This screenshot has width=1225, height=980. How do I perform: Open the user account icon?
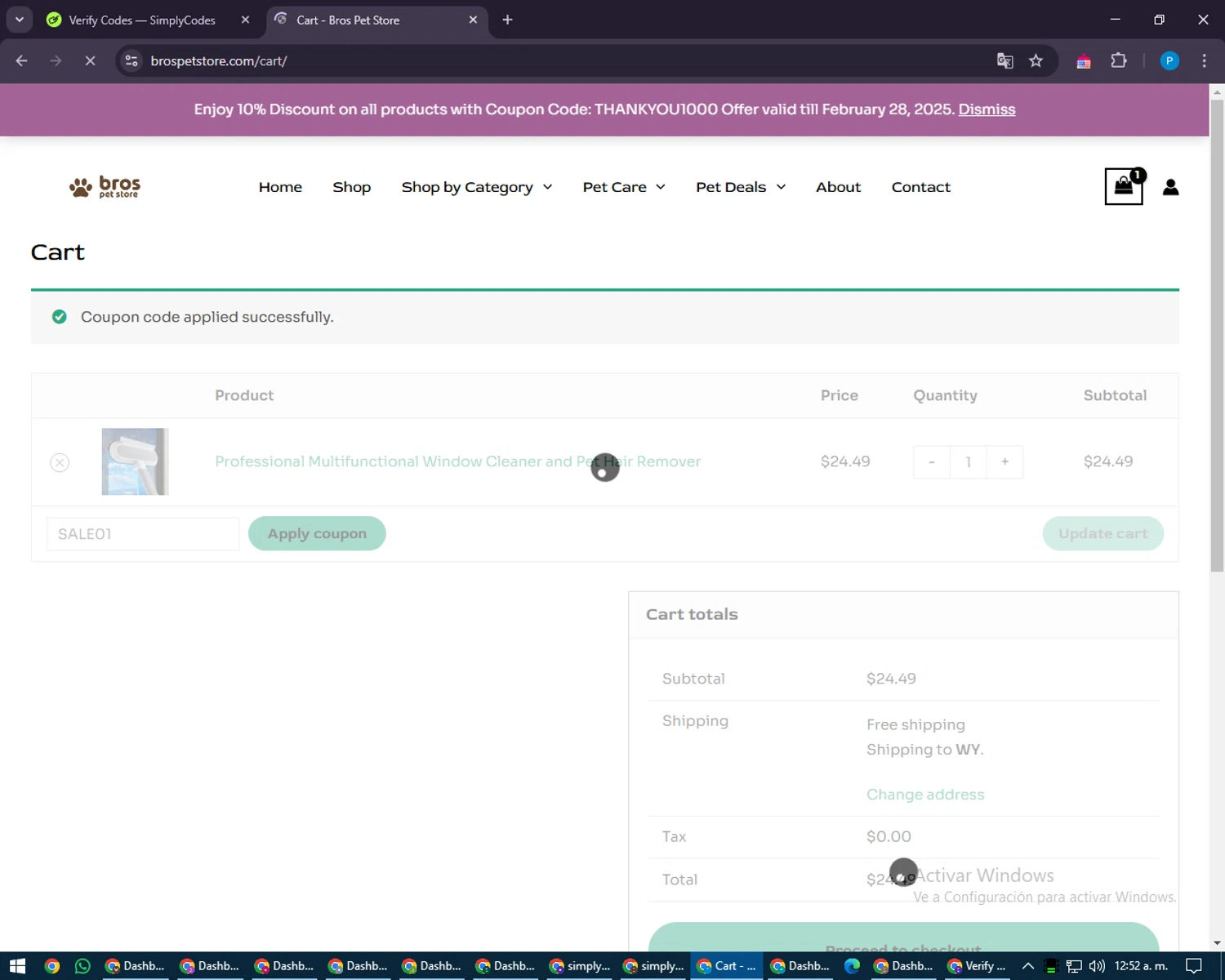tap(1170, 187)
